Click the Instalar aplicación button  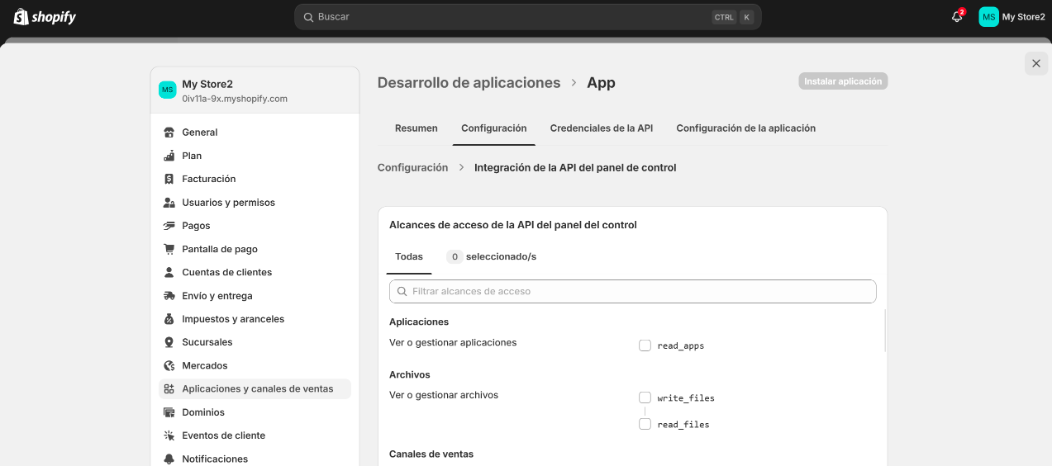pyautogui.click(x=843, y=81)
